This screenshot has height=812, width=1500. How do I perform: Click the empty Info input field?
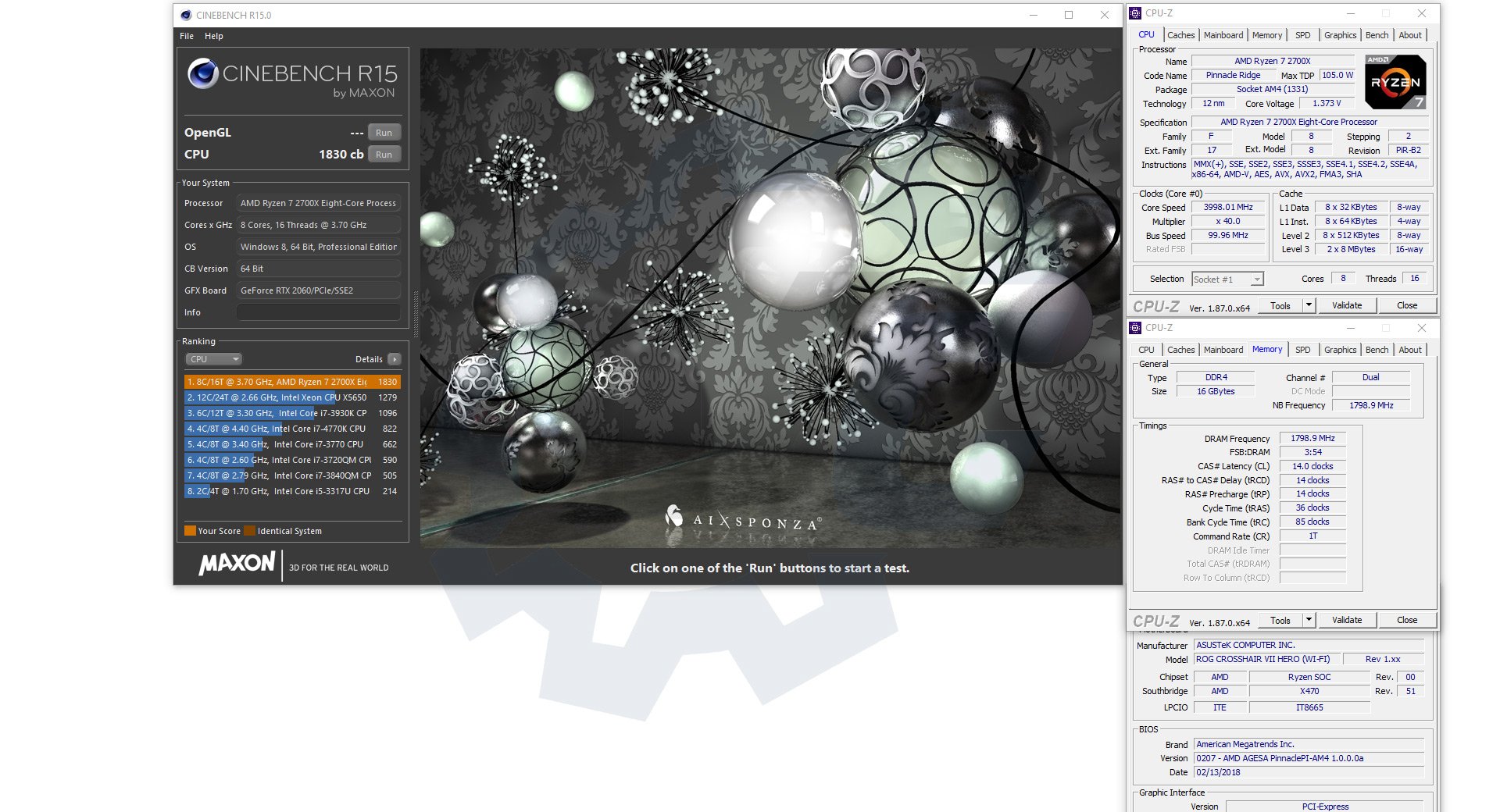[x=319, y=312]
